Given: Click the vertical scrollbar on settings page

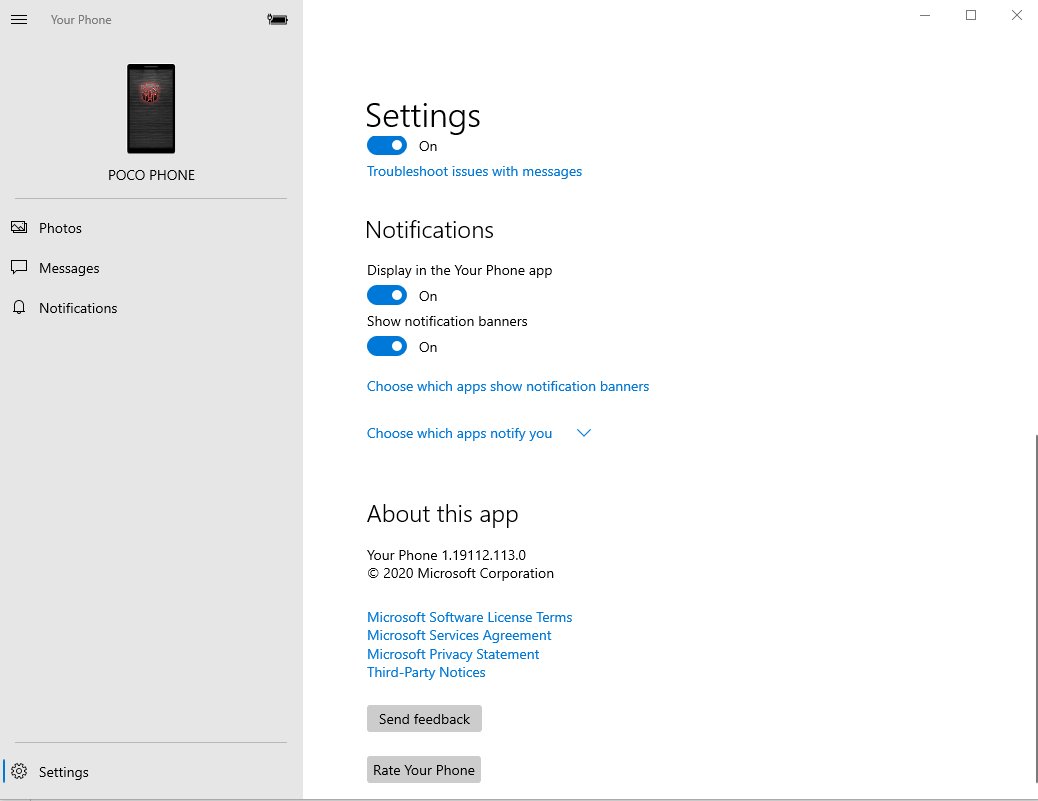Looking at the screenshot, I should click(1036, 610).
